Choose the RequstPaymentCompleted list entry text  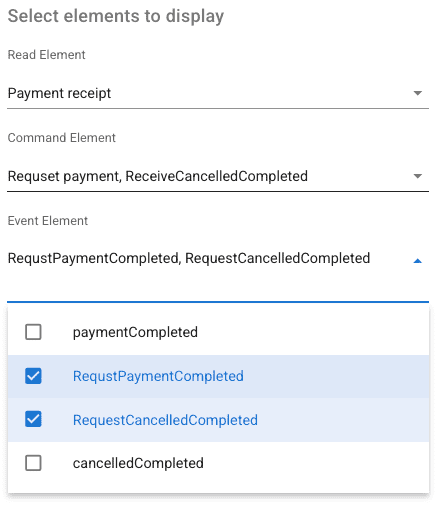[158, 376]
